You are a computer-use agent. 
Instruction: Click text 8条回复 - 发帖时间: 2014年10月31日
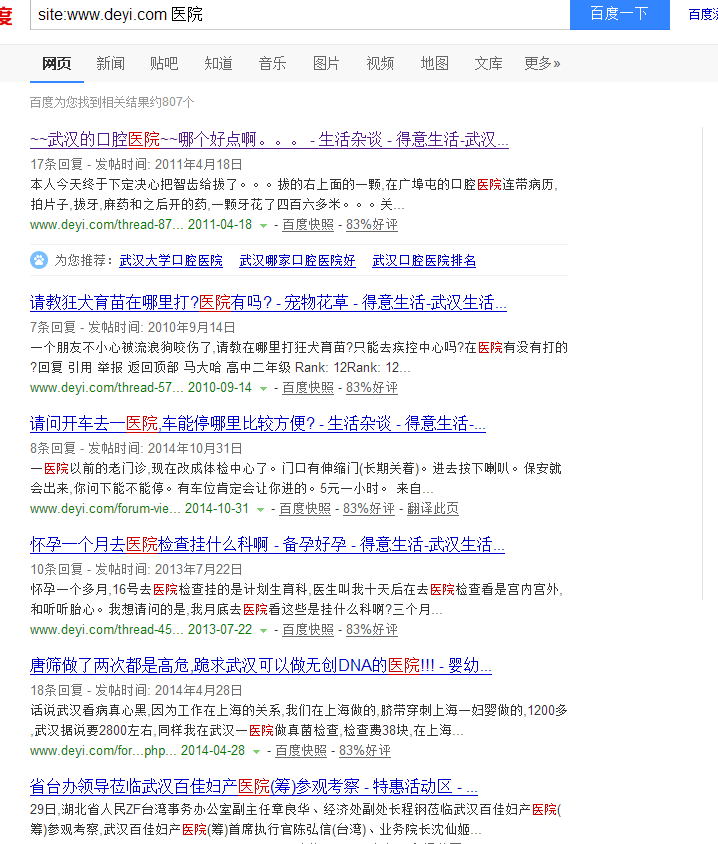point(136,449)
